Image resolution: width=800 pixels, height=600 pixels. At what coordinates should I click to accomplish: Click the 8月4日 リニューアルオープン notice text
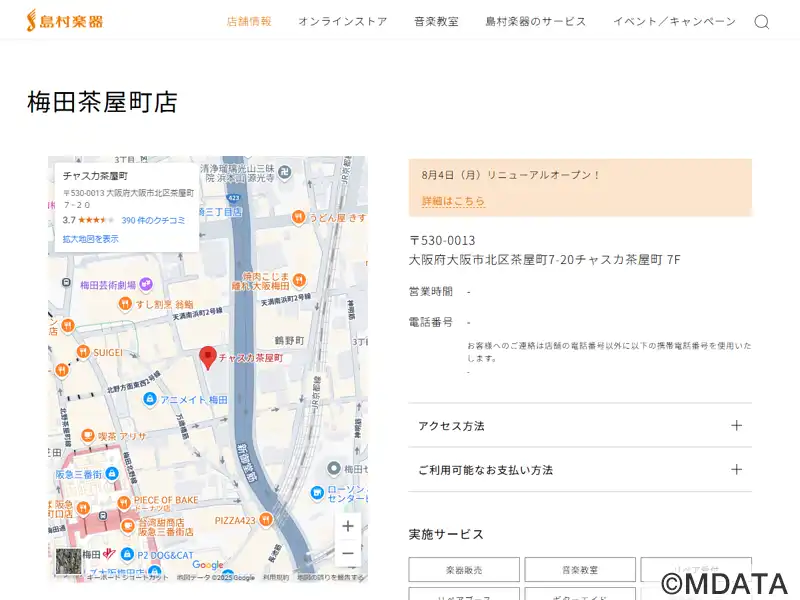tap(511, 175)
